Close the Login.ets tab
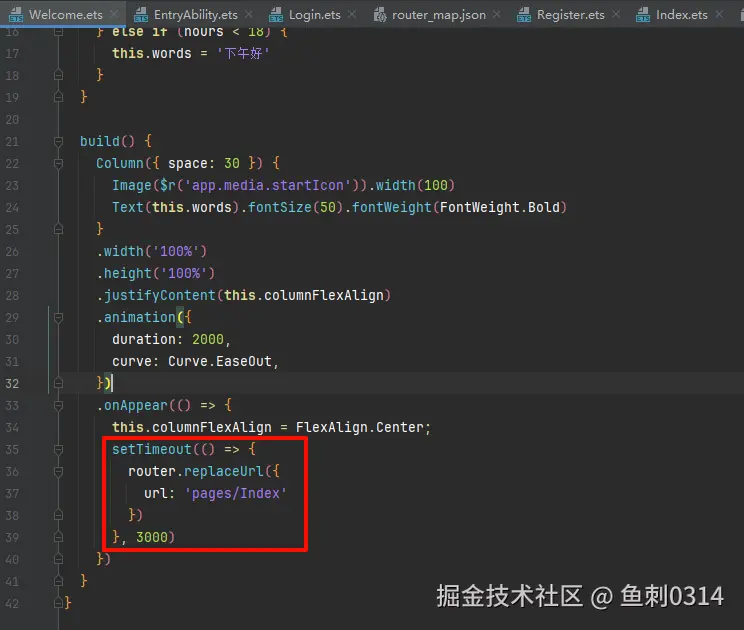 coord(352,14)
